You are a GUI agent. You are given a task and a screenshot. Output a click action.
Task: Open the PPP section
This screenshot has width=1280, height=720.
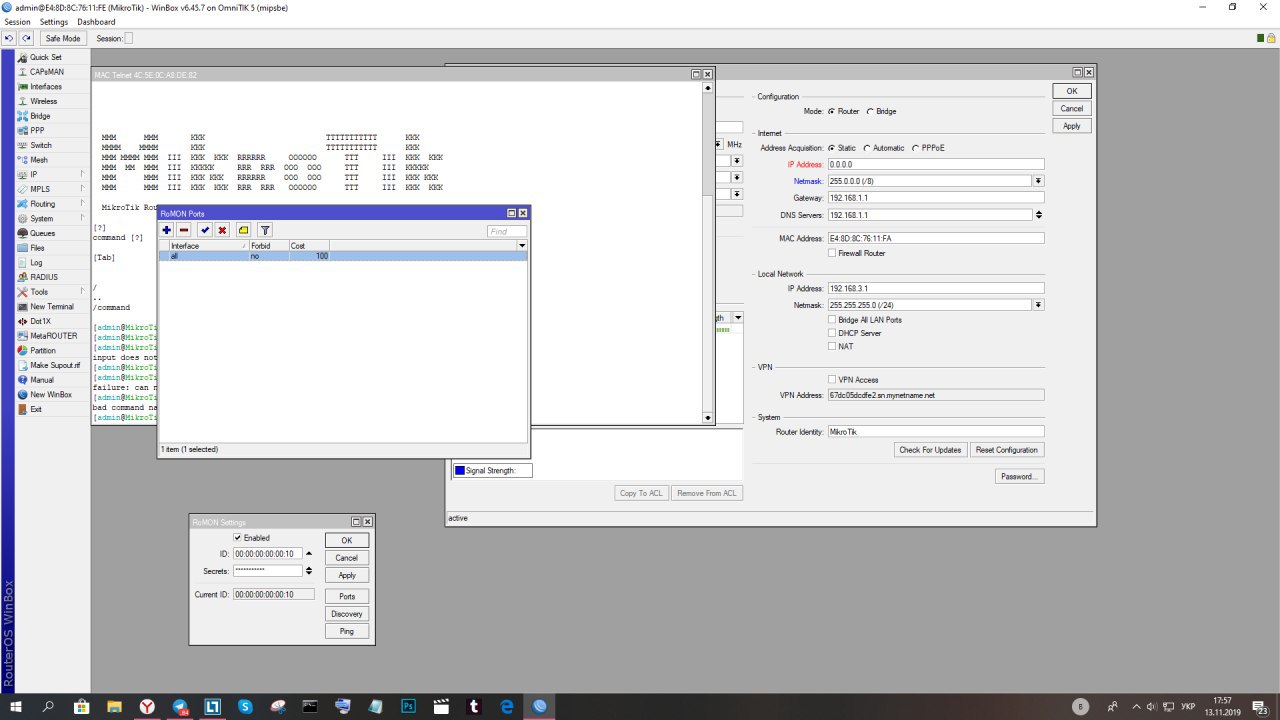tap(37, 130)
